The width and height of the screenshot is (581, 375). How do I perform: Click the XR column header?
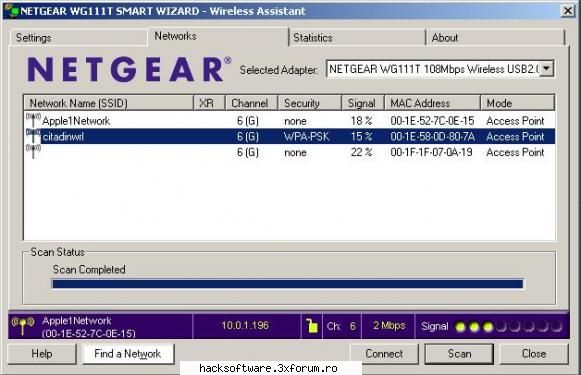(x=209, y=103)
